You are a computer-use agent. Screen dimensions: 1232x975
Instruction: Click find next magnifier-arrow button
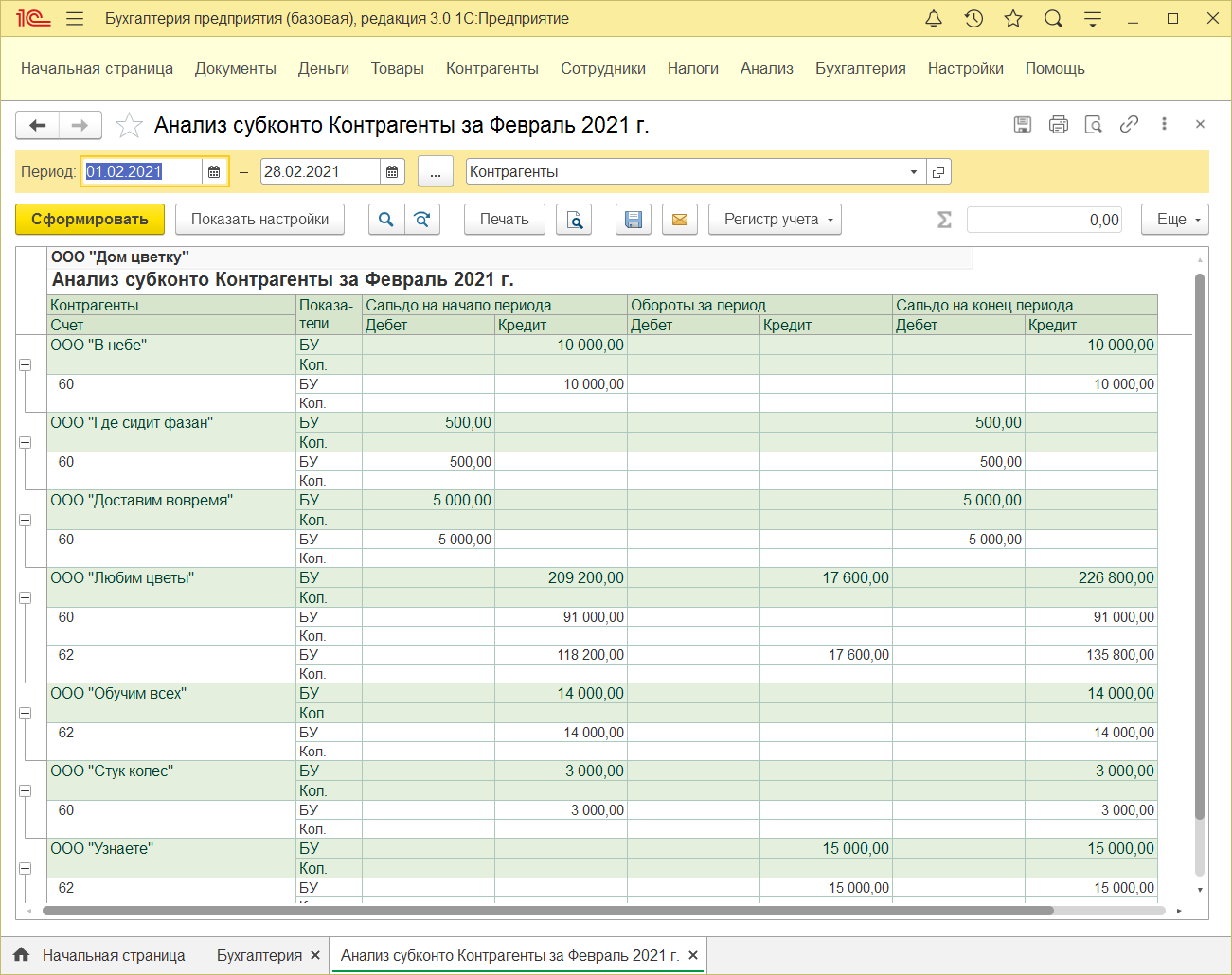point(422,220)
